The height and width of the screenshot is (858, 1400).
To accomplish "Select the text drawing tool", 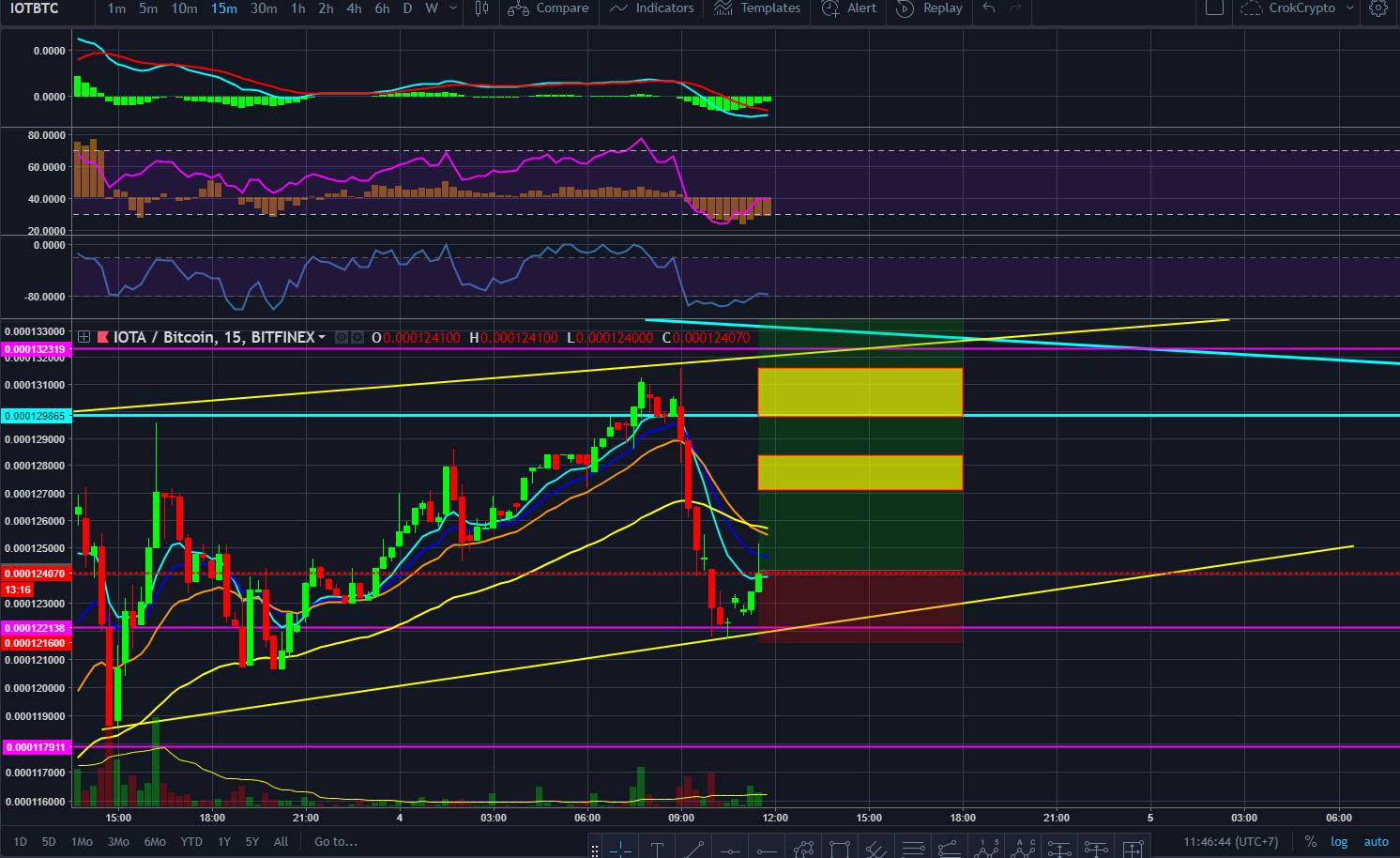I will pyautogui.click(x=657, y=849).
